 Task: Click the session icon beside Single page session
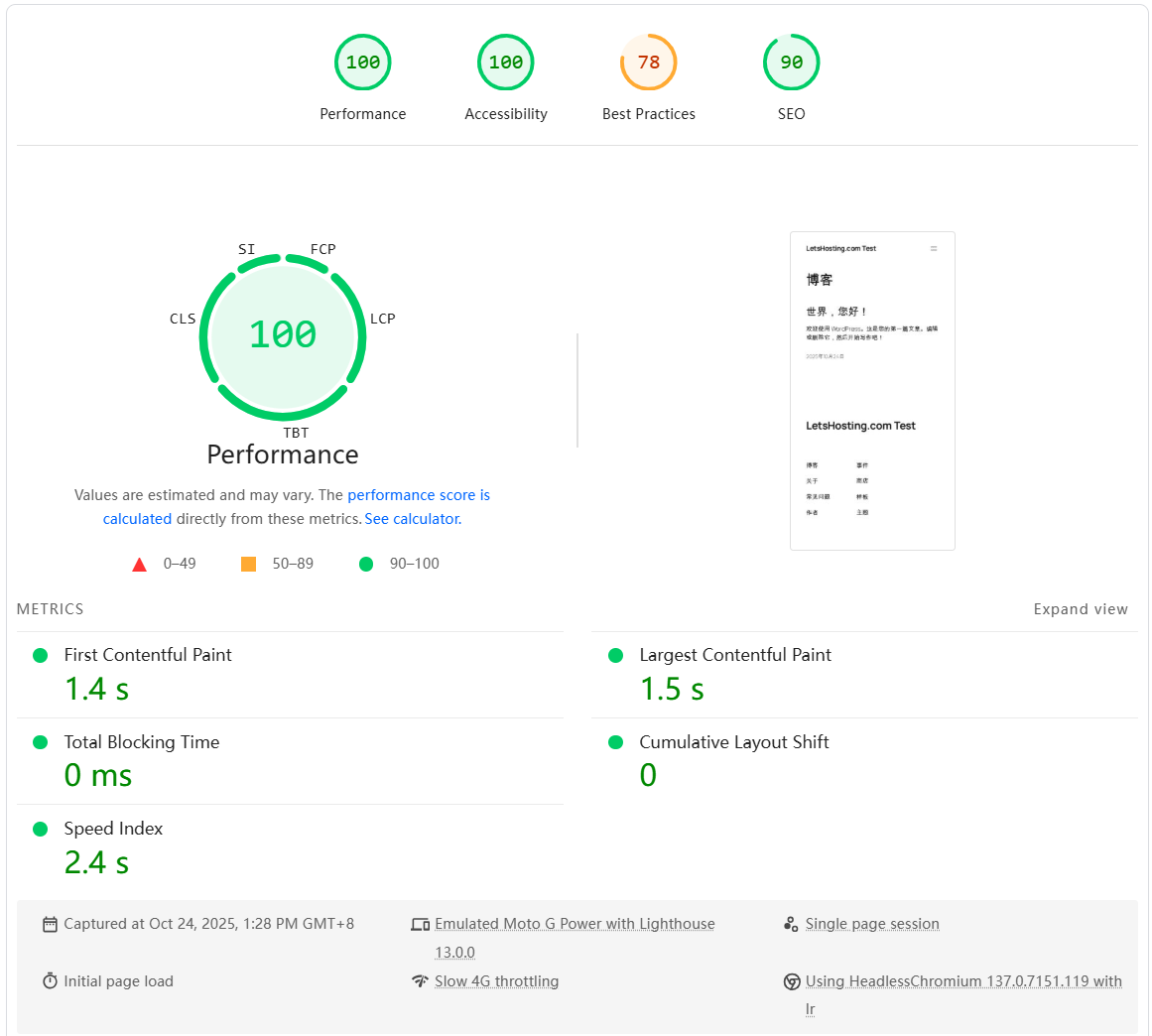[791, 924]
